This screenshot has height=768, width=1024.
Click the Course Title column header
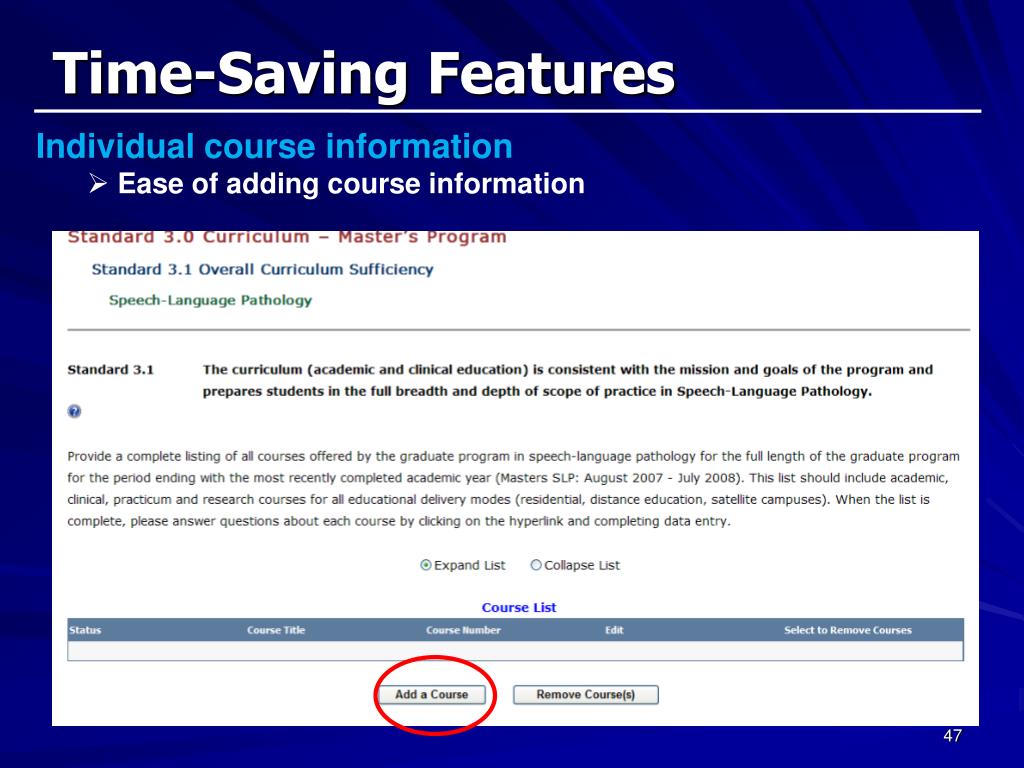(276, 630)
